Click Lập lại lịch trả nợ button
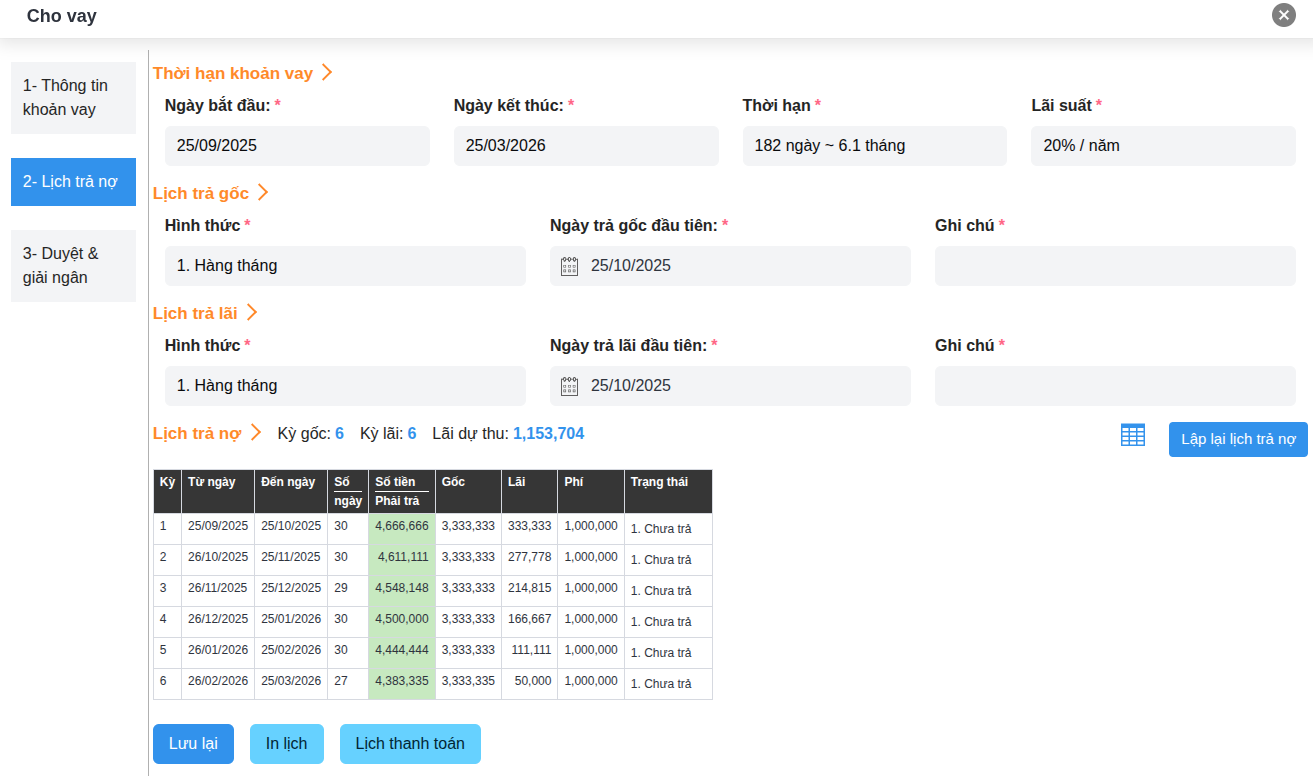Screen dimensions: 1313x778 1237,440
